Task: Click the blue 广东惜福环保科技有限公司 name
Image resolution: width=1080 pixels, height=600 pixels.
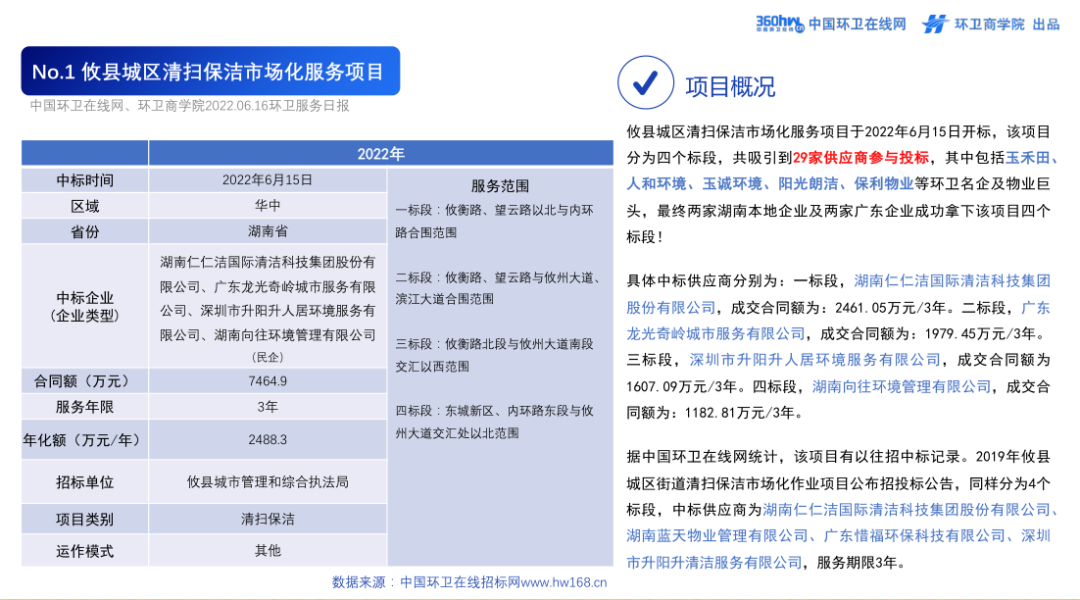Action: [x=915, y=536]
